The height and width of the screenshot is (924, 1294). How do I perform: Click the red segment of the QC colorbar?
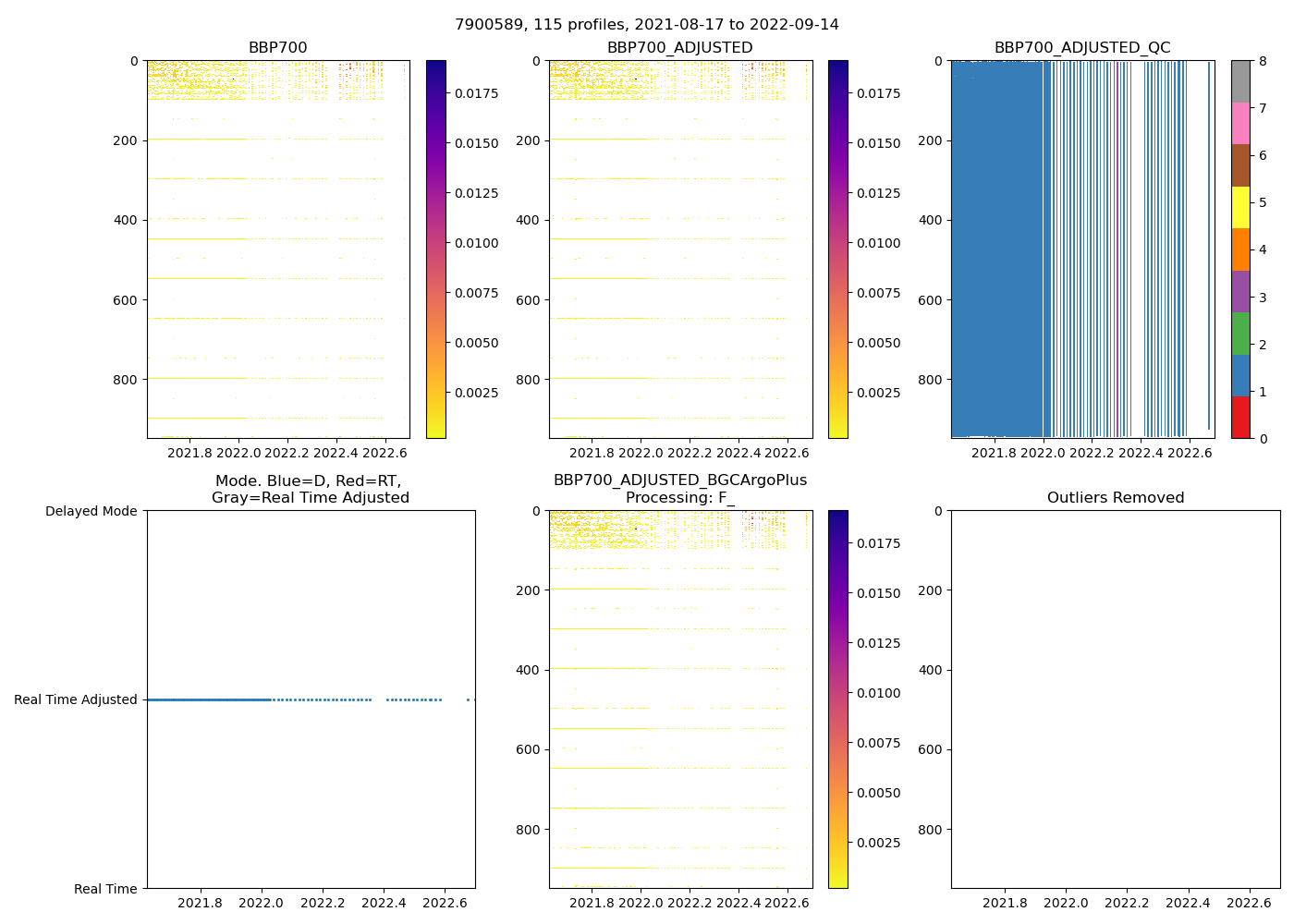tap(1240, 418)
